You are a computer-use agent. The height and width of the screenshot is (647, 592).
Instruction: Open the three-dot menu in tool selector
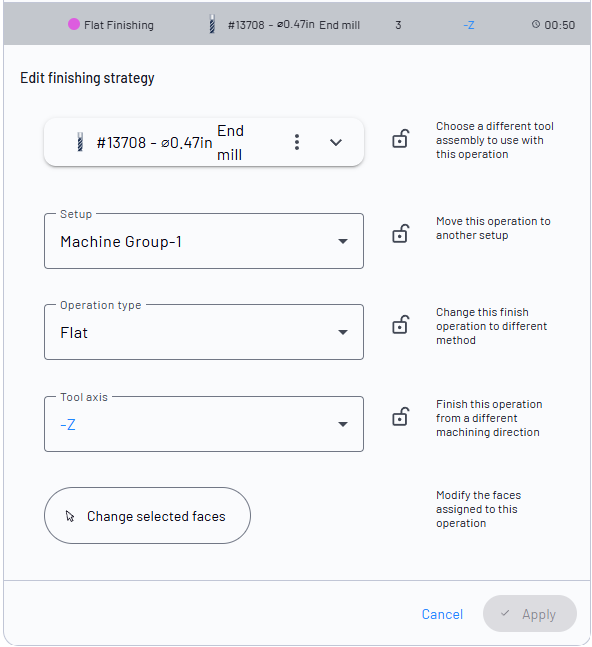pos(297,142)
